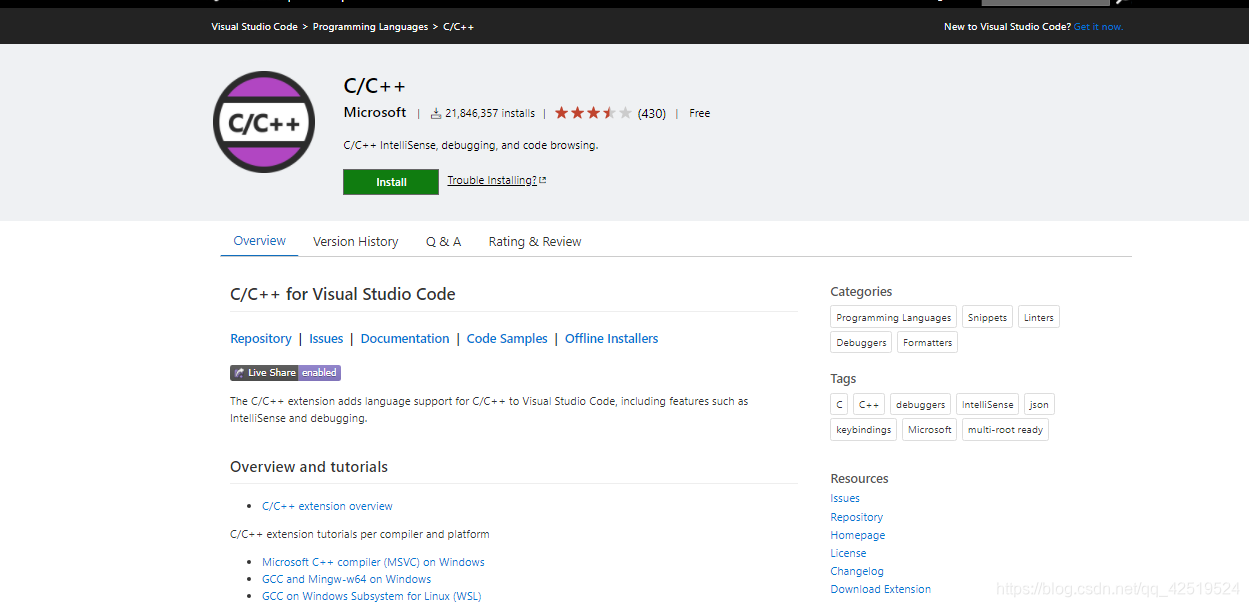Screen dimensions: 1249x607
Task: Open the Offline Installers link
Action: 611,339
